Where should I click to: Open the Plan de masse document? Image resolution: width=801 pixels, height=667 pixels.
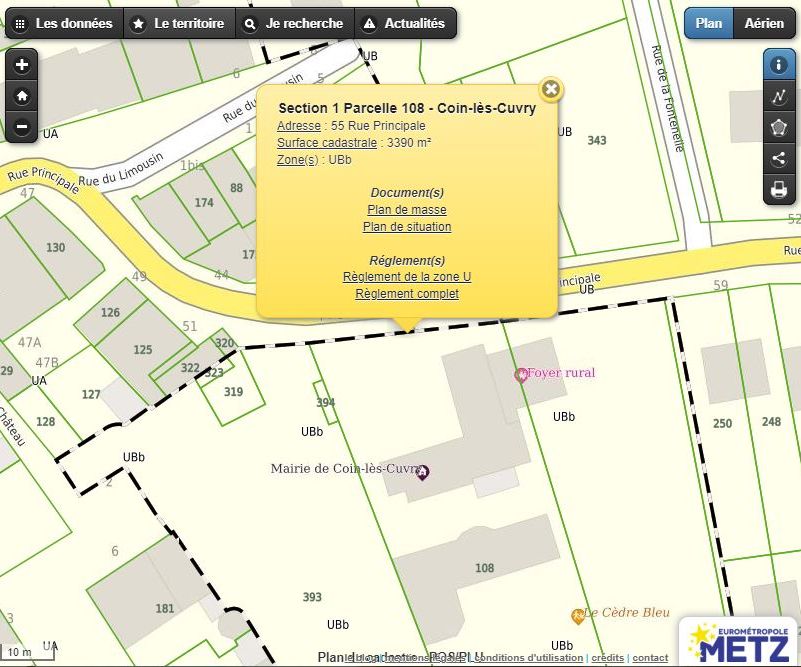[407, 210]
